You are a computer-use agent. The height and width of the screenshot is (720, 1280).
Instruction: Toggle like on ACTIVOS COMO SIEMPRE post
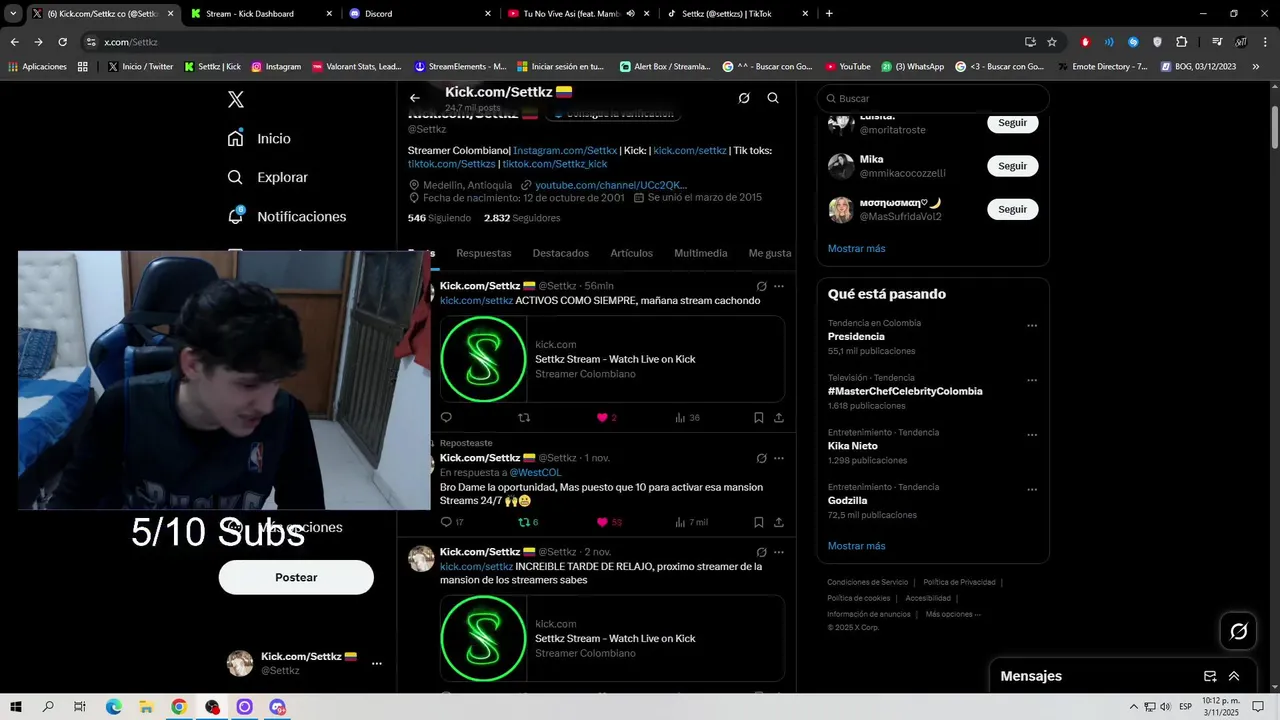point(602,418)
